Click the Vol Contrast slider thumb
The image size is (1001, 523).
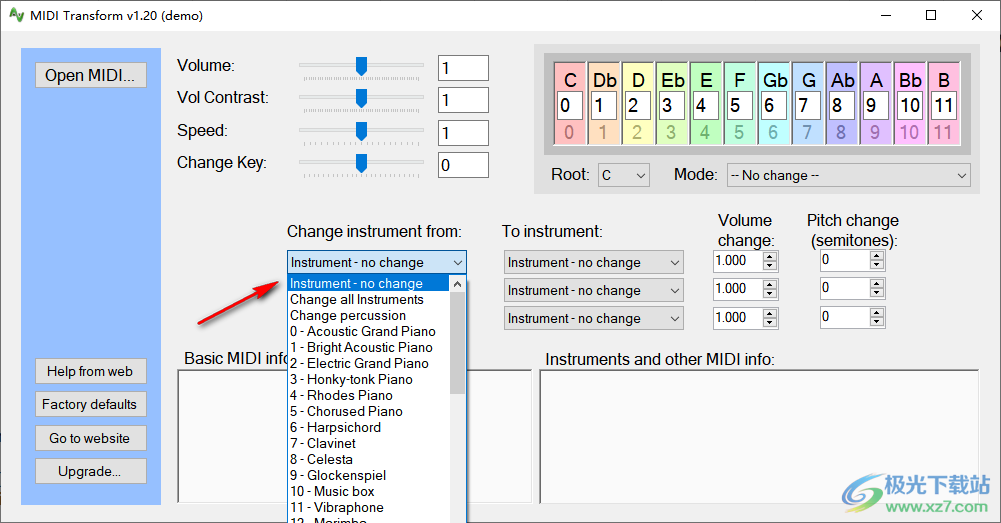point(361,98)
